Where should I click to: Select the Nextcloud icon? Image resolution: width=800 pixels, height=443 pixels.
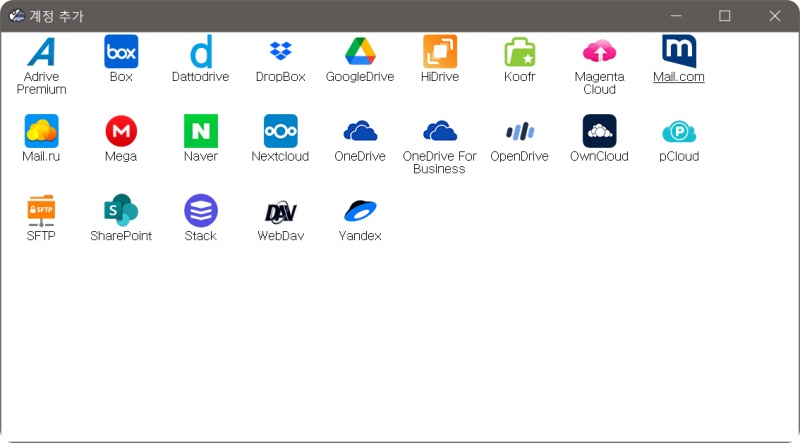point(281,131)
